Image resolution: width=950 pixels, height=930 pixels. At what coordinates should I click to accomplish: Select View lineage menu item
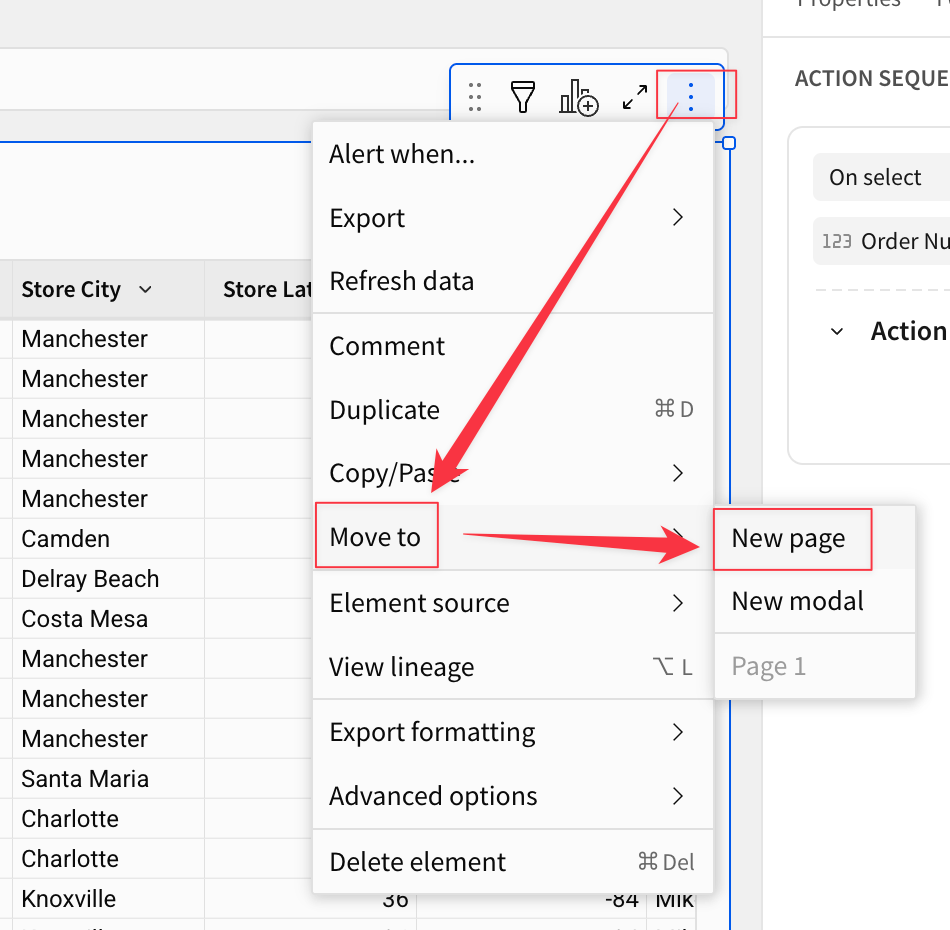[x=513, y=667]
